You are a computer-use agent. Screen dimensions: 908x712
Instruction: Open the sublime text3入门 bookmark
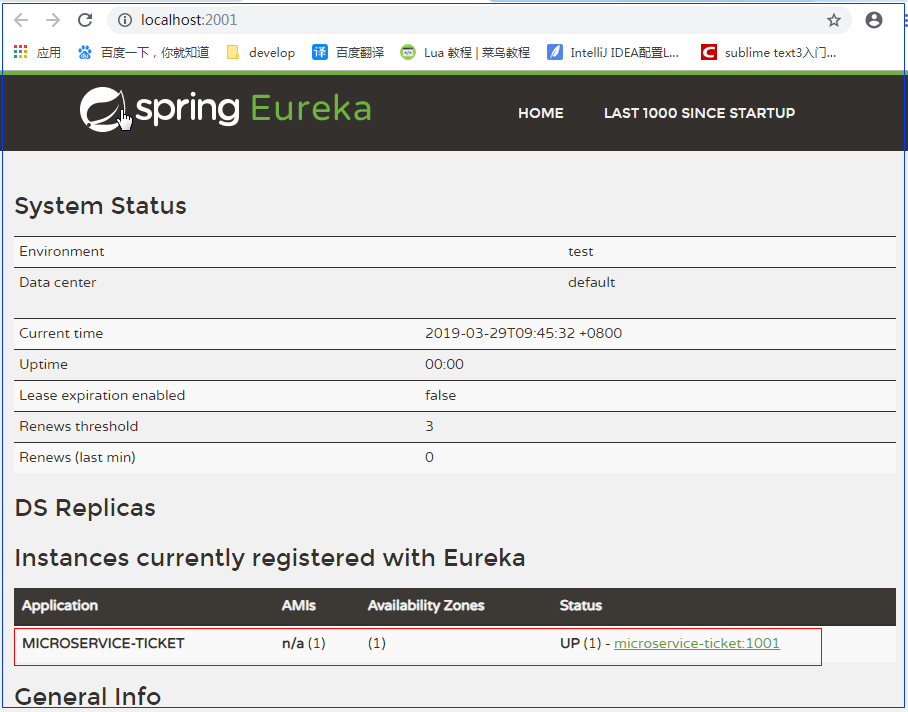[768, 53]
